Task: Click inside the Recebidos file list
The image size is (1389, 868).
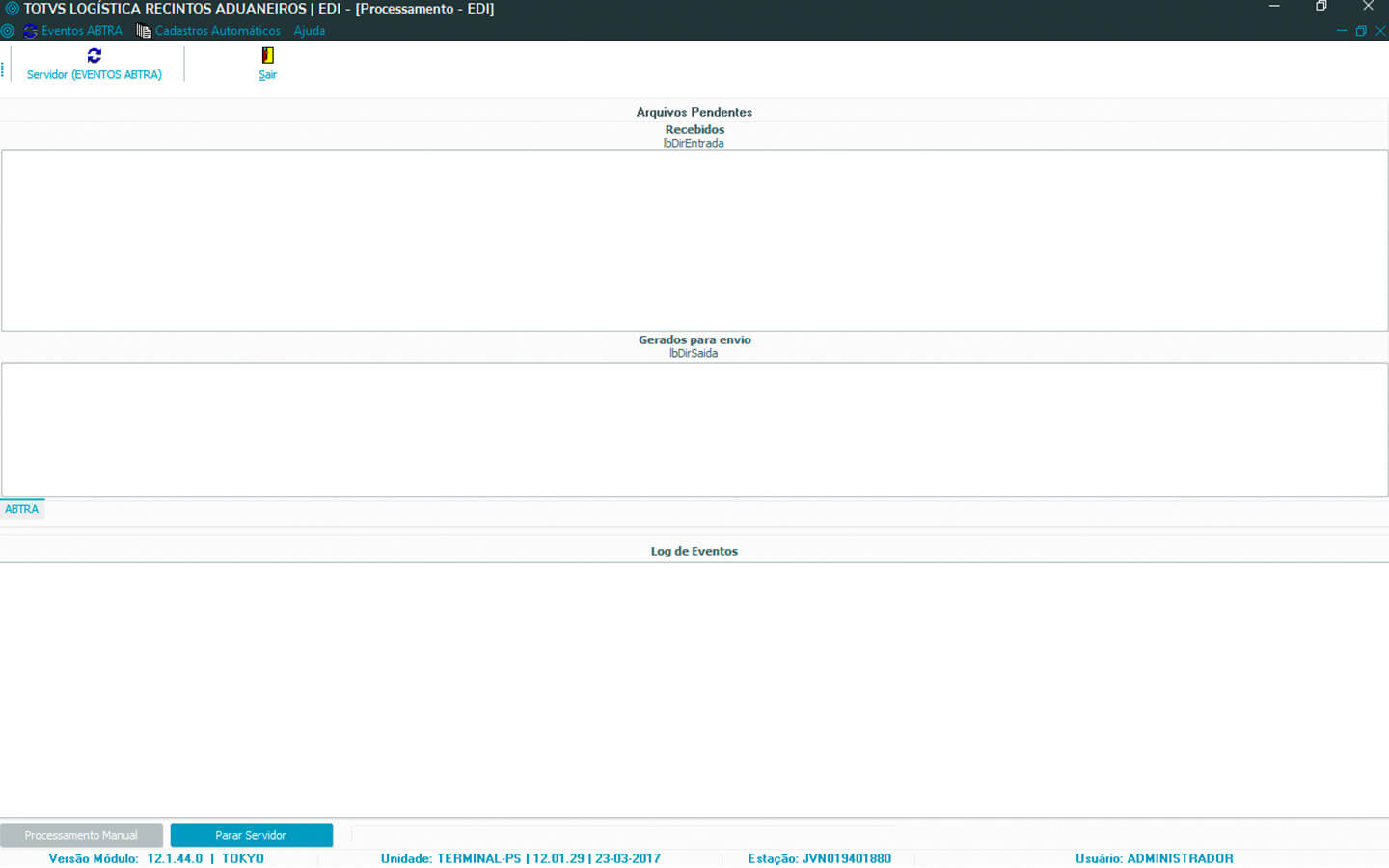Action: pyautogui.click(x=694, y=241)
